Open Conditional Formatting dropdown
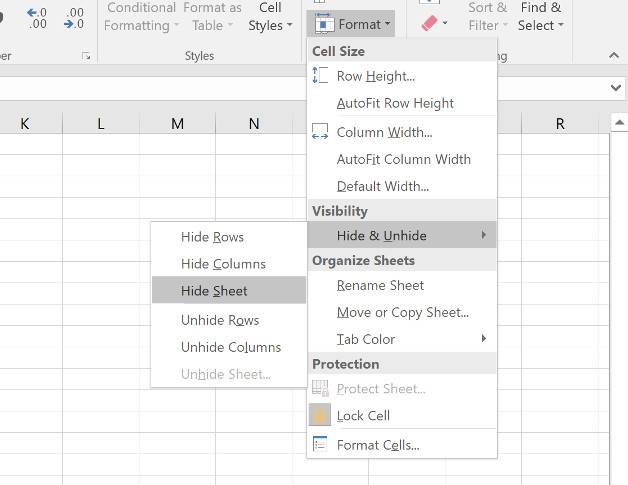 click(141, 17)
